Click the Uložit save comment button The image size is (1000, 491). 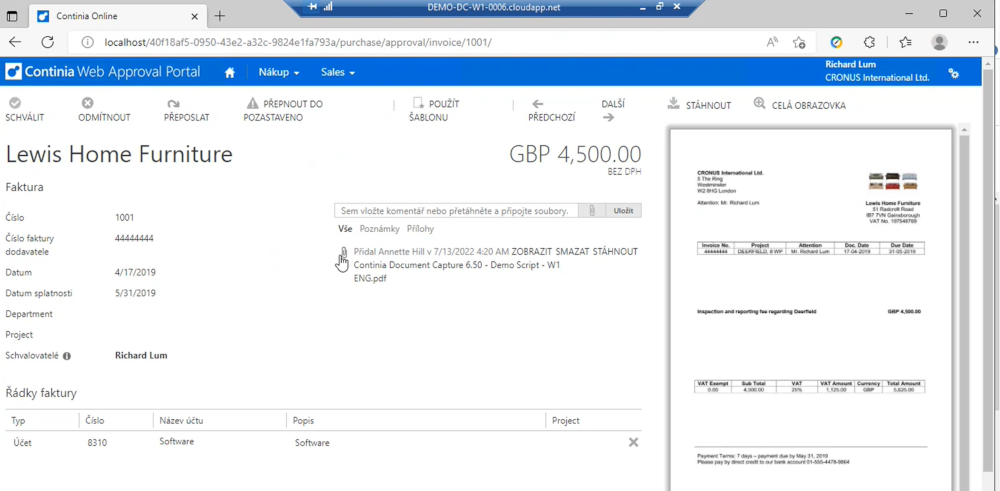[x=624, y=211]
